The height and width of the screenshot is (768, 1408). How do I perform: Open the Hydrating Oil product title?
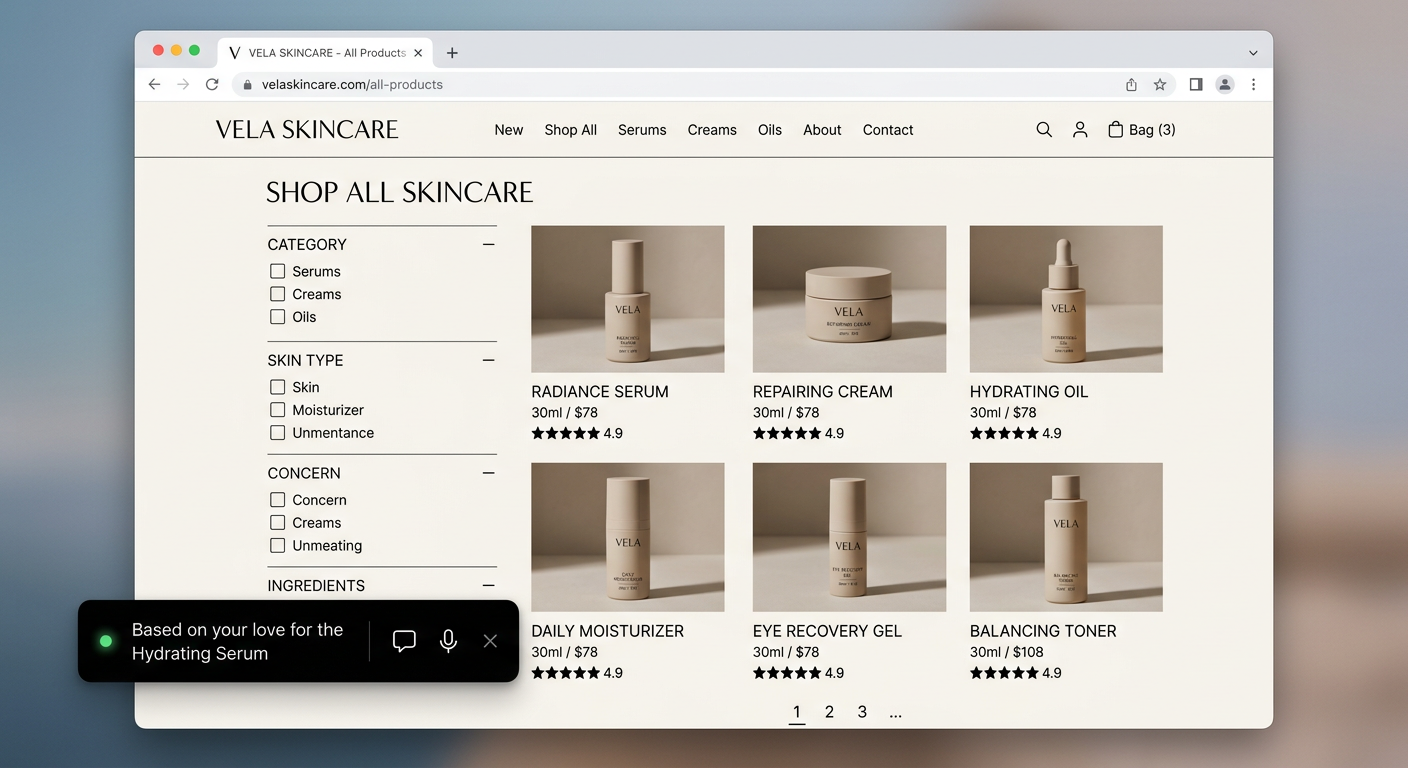point(1029,392)
